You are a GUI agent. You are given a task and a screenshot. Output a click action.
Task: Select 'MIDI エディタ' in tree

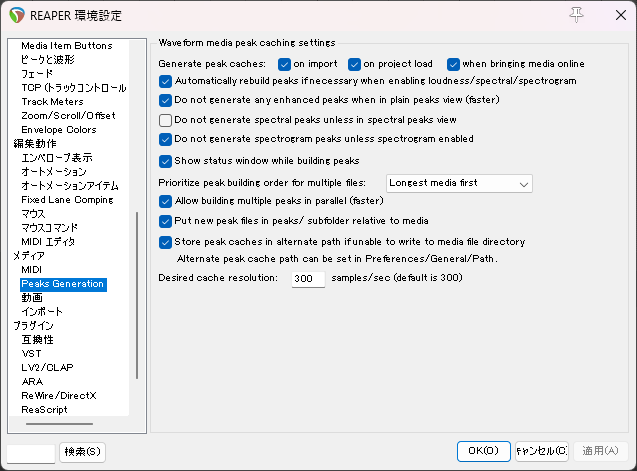48,242
